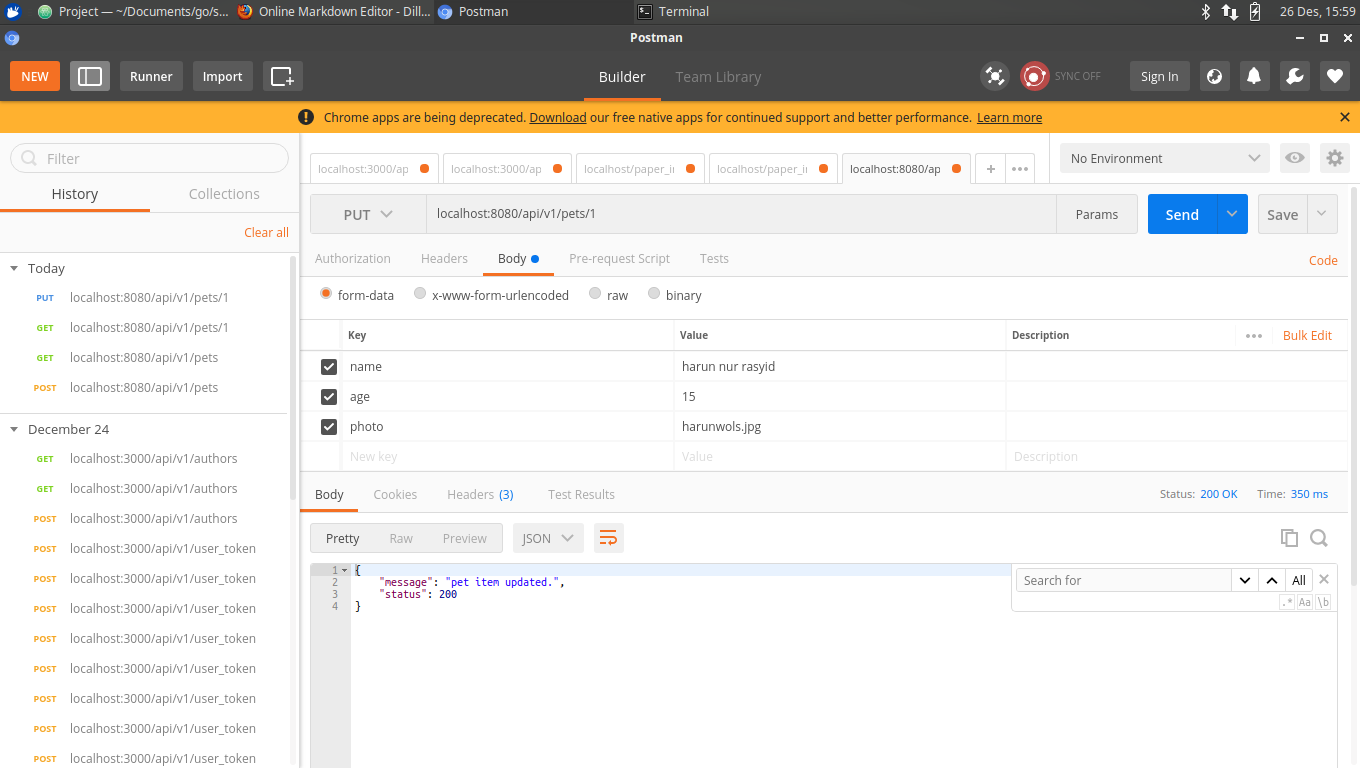The width and height of the screenshot is (1360, 768).
Task: Click the history Filter field
Action: coord(149,158)
